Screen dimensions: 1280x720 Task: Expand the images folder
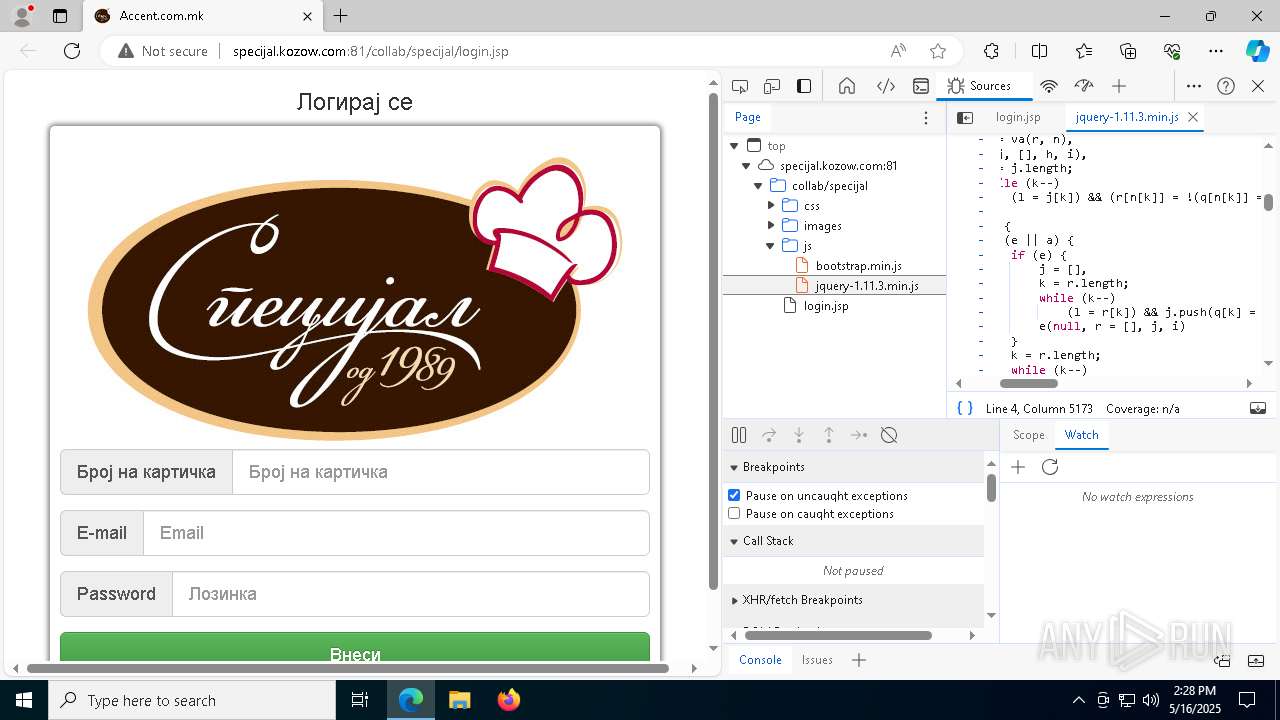771,226
